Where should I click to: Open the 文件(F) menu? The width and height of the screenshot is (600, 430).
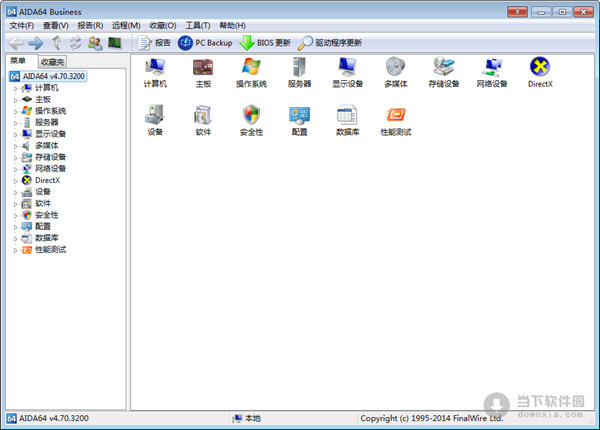(22, 26)
